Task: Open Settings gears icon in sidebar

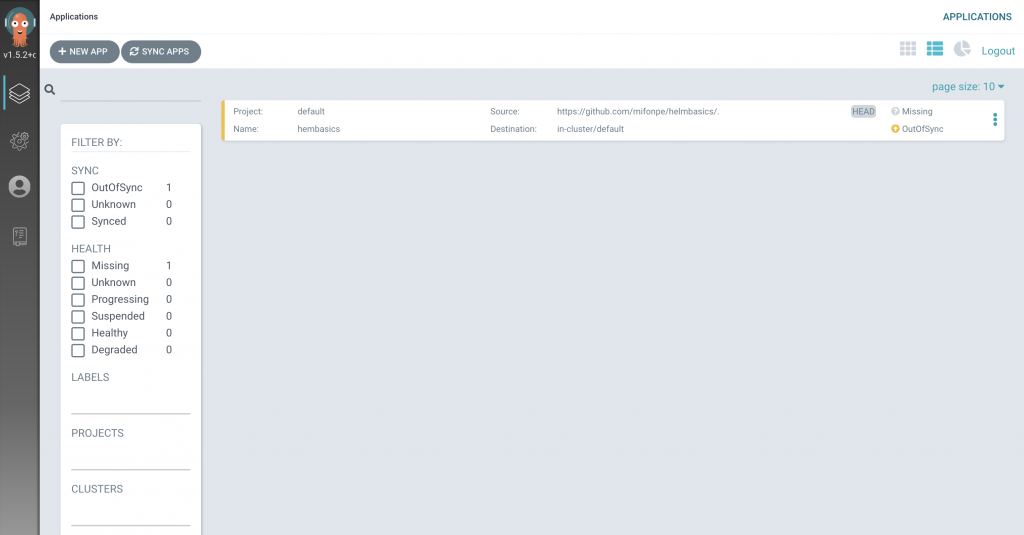Action: [20, 140]
